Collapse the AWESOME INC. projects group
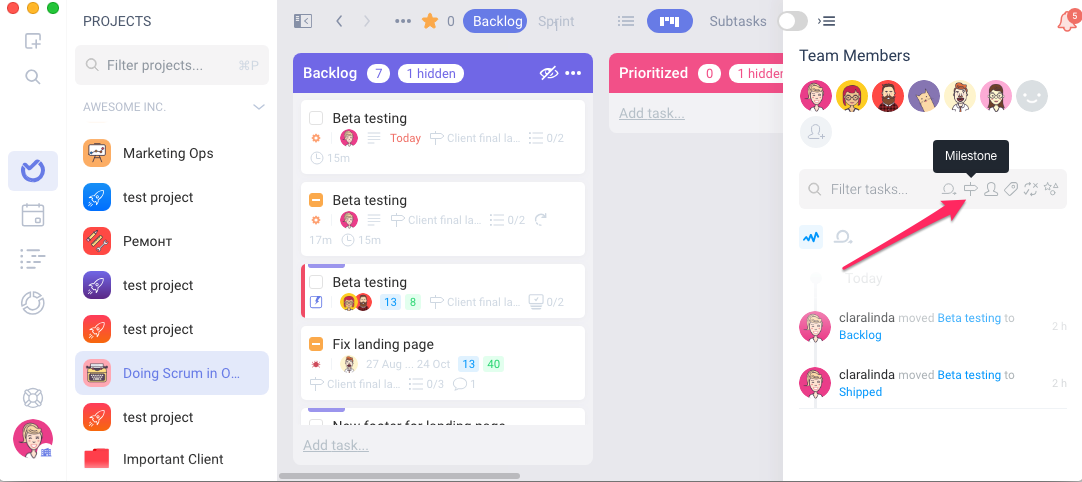The width and height of the screenshot is (1082, 482). [259, 107]
